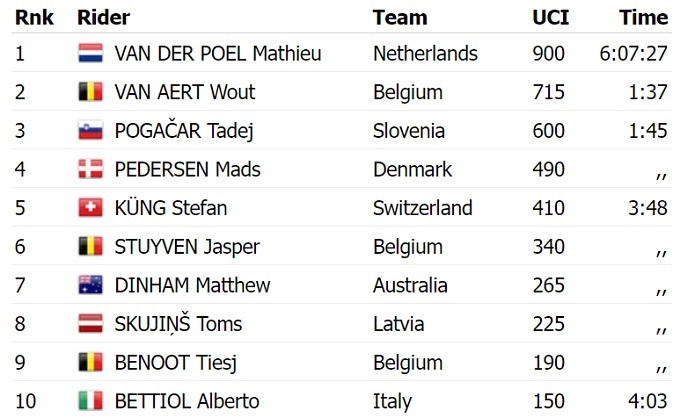The height and width of the screenshot is (418, 680).
Task: Click the Denmark flag beside Pedersen
Action: 90,170
